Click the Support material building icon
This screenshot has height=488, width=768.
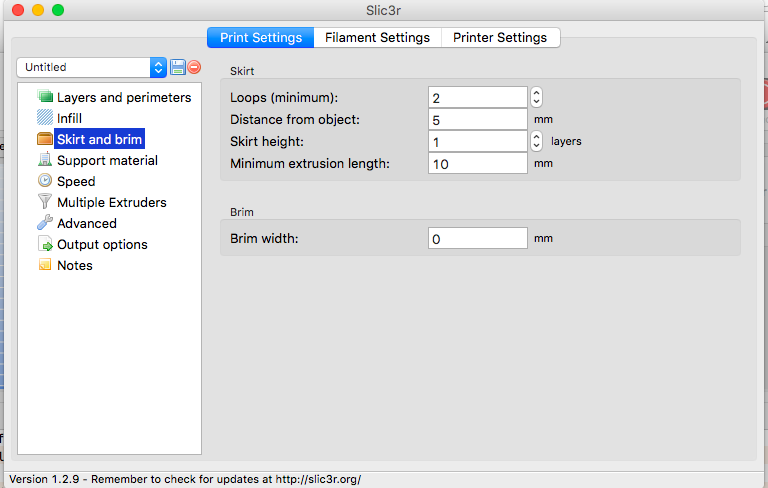tap(45, 160)
